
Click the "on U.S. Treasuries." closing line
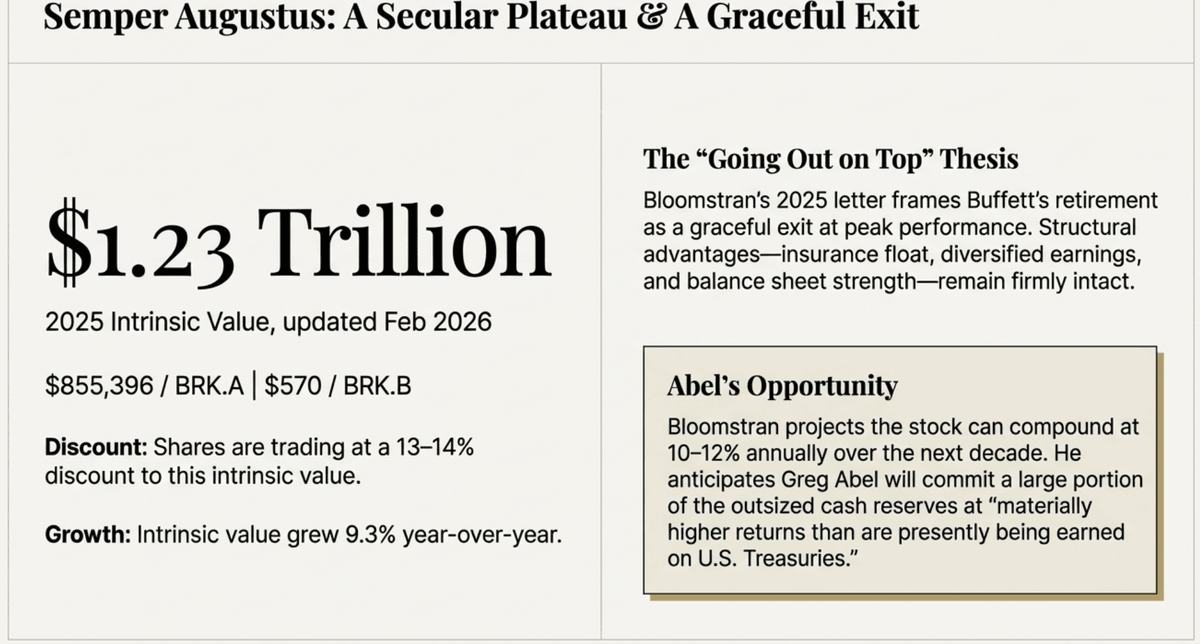[x=759, y=558]
